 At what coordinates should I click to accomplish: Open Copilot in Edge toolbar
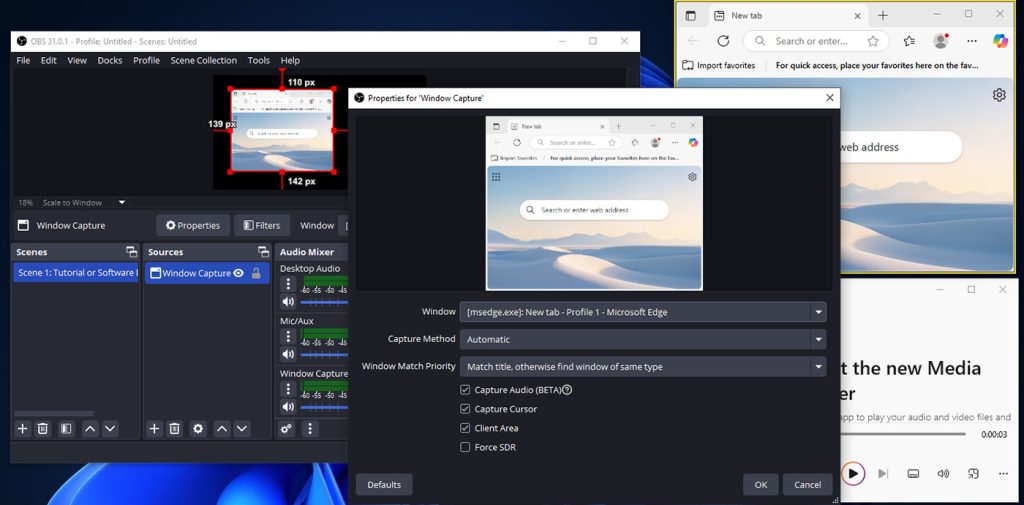click(x=1000, y=41)
